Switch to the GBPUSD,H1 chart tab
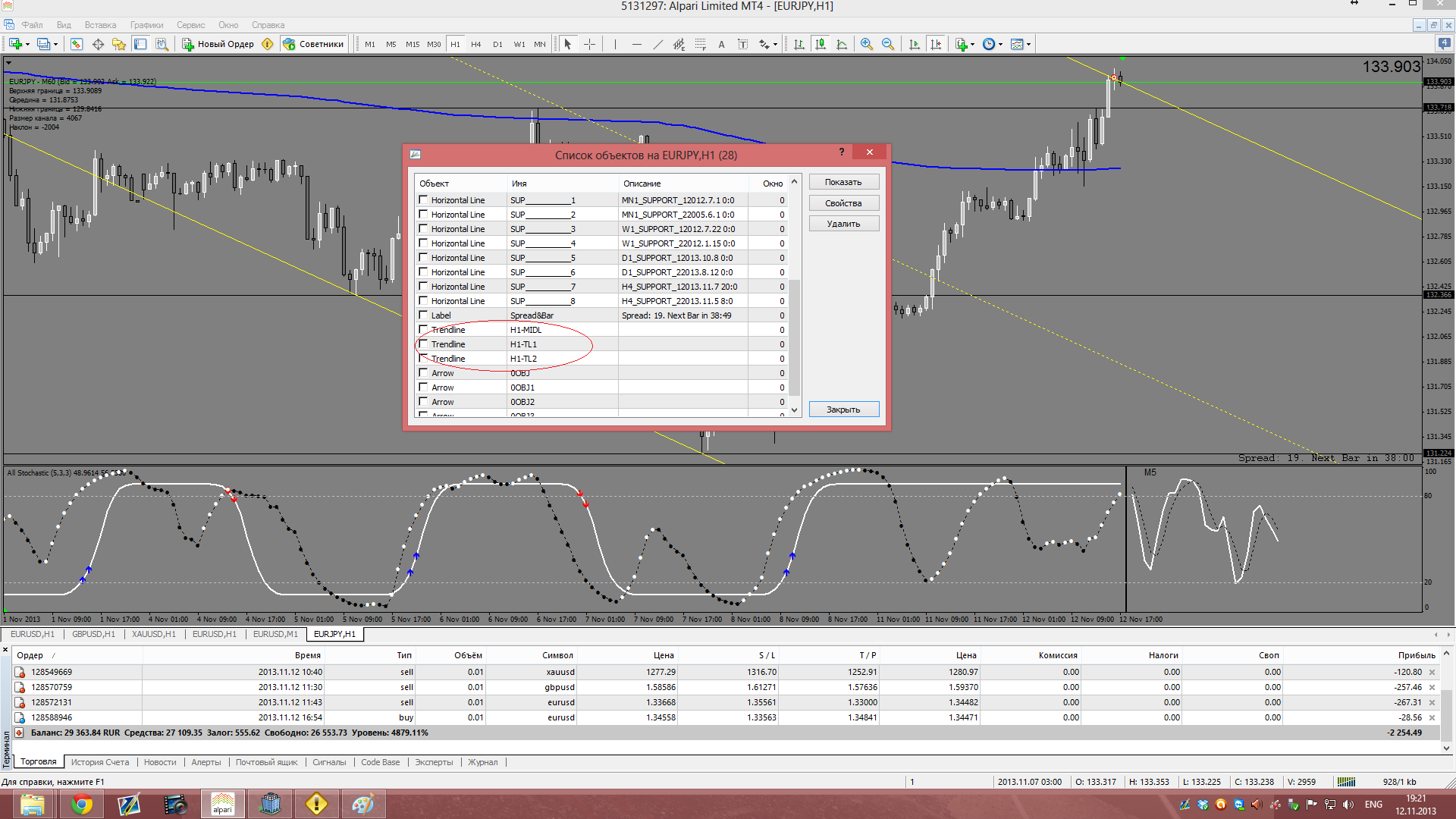Image resolution: width=1456 pixels, height=819 pixels. 93,634
